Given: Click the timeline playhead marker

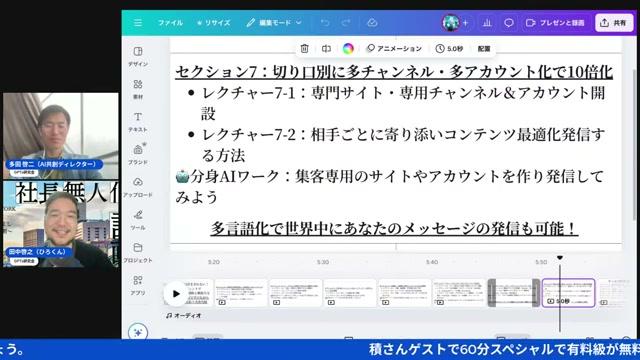Looking at the screenshot, I should tap(560, 258).
